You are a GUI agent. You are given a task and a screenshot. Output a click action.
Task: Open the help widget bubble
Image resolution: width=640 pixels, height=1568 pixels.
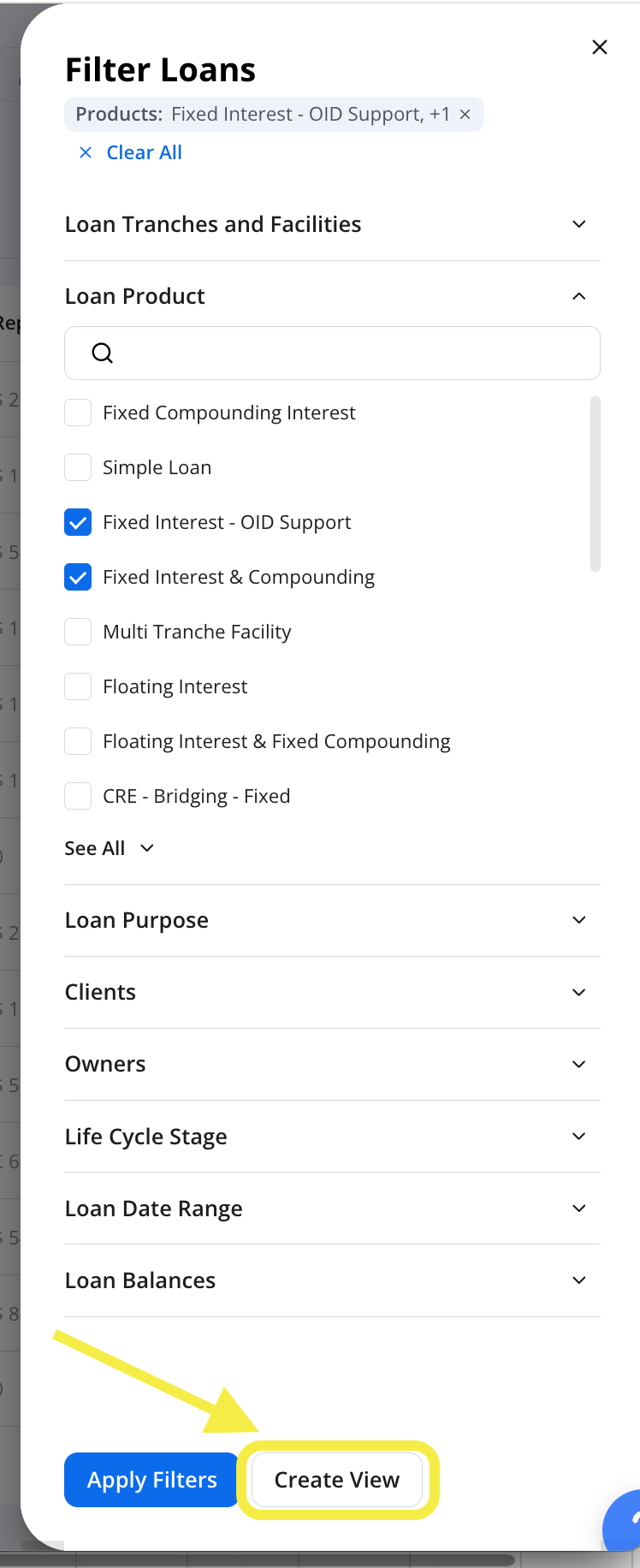tap(625, 1520)
